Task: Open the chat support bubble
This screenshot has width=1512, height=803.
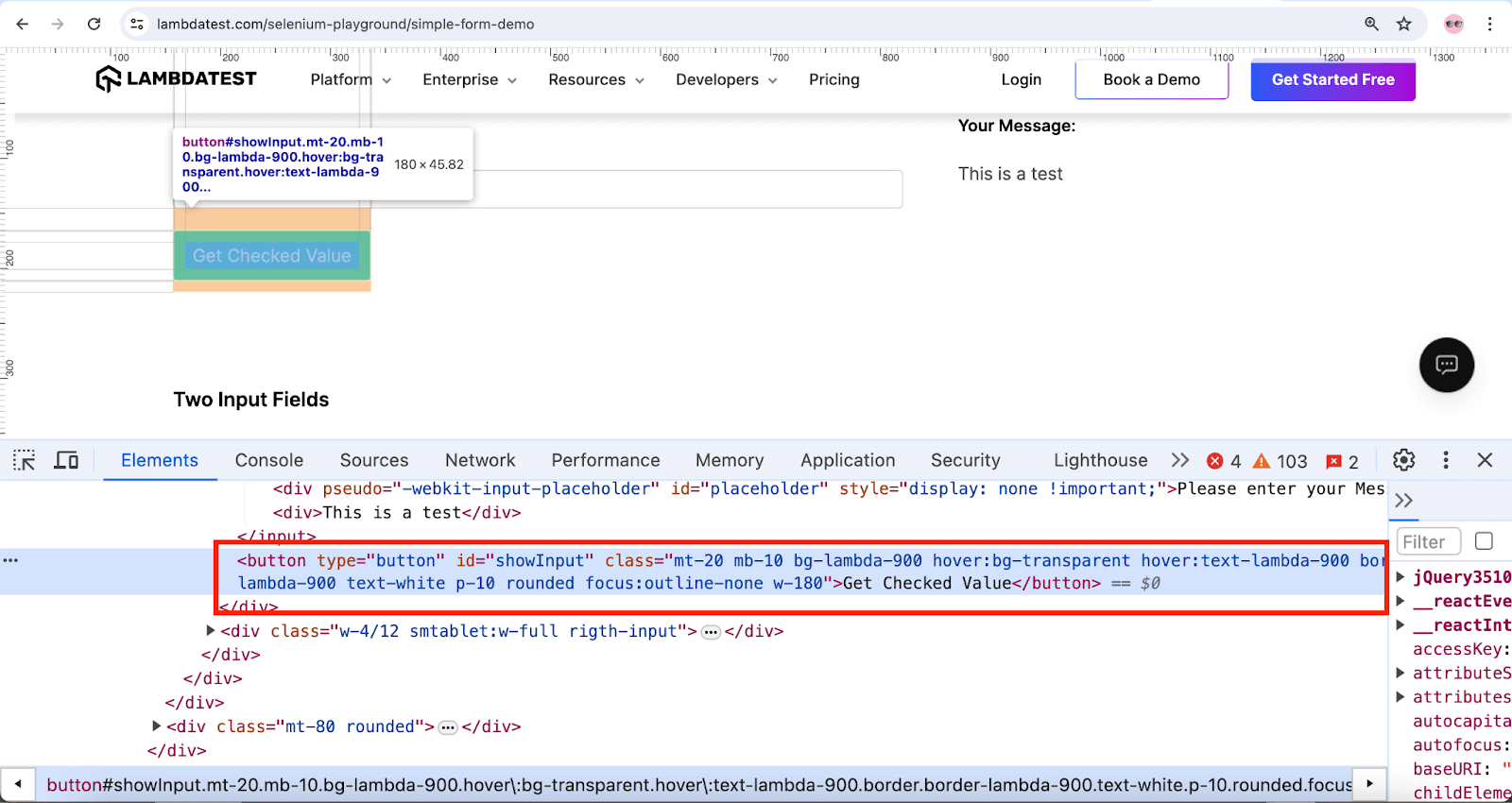Action: (x=1446, y=365)
